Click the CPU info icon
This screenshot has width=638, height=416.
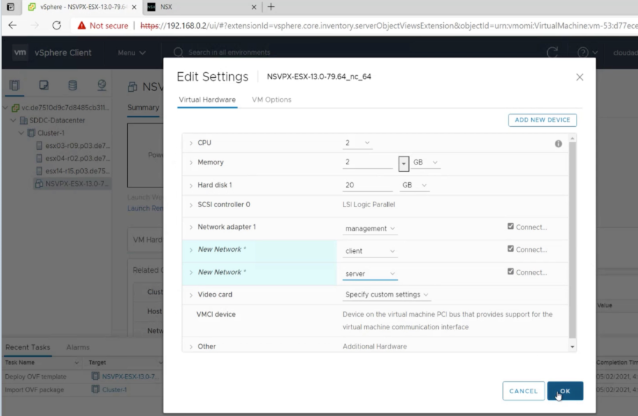point(558,144)
